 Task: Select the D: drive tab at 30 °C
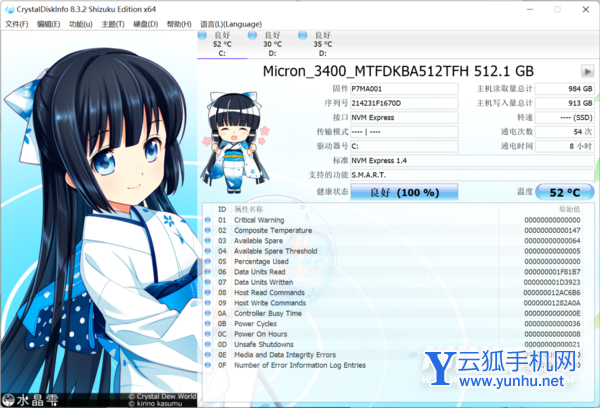(x=272, y=44)
